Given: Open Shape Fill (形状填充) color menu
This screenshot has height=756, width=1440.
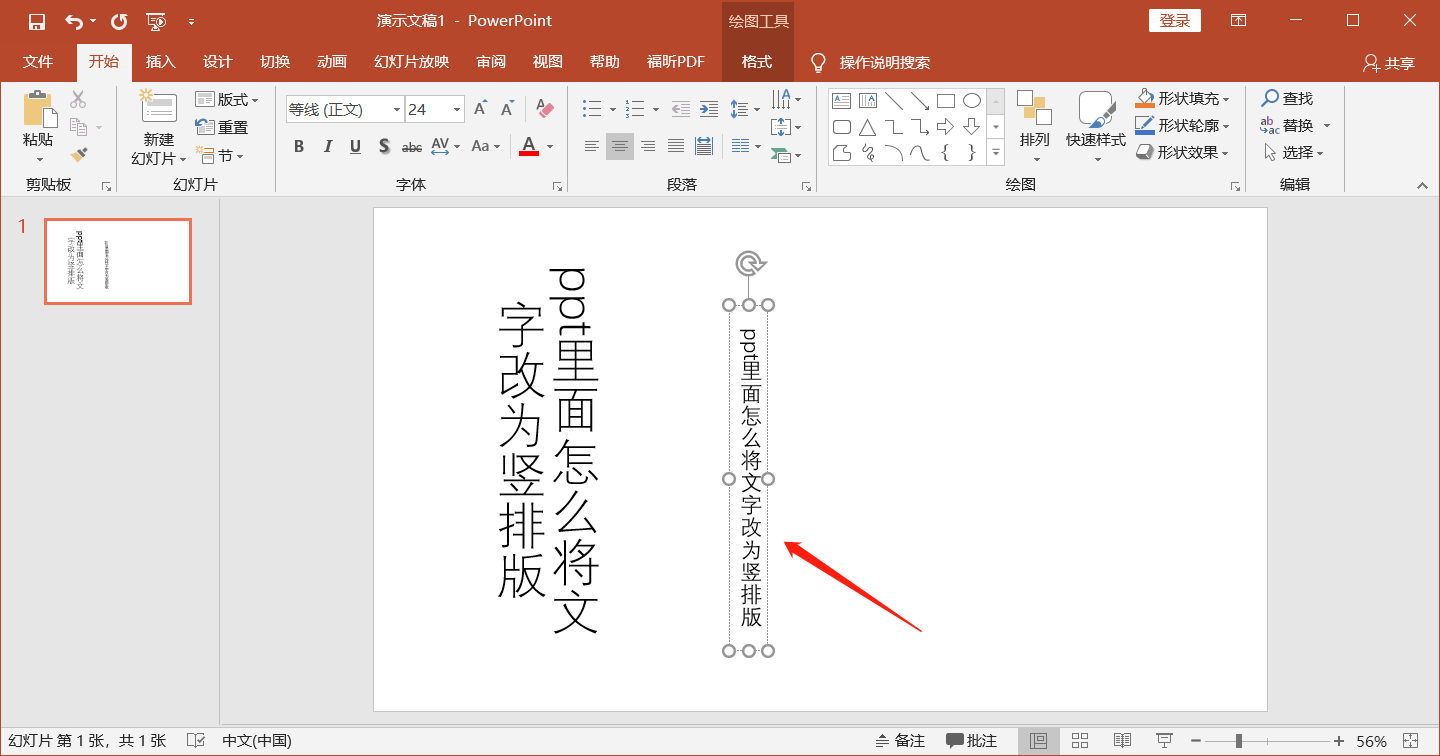Looking at the screenshot, I should (x=1183, y=98).
